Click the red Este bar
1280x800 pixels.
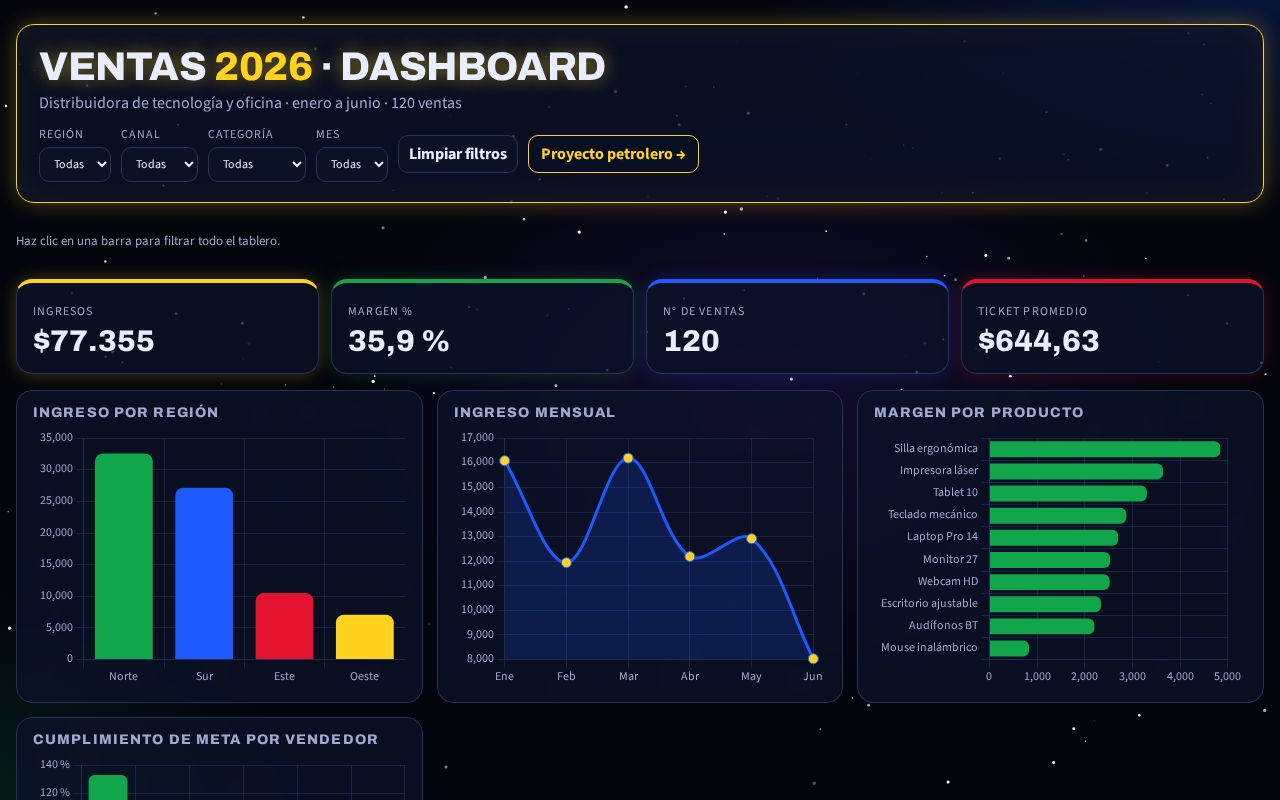point(284,626)
